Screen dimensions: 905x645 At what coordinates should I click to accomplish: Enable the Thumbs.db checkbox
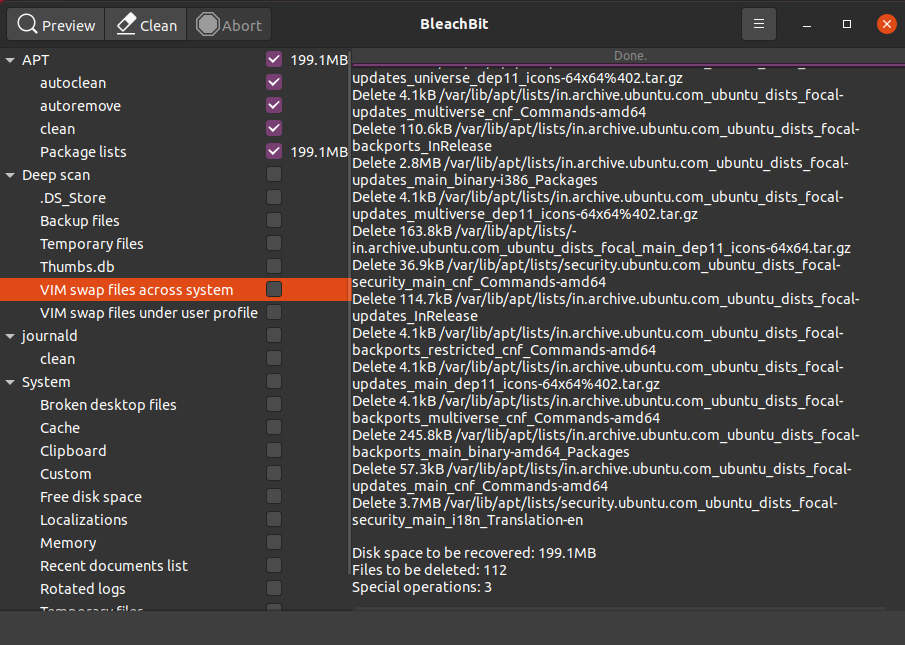tap(274, 267)
